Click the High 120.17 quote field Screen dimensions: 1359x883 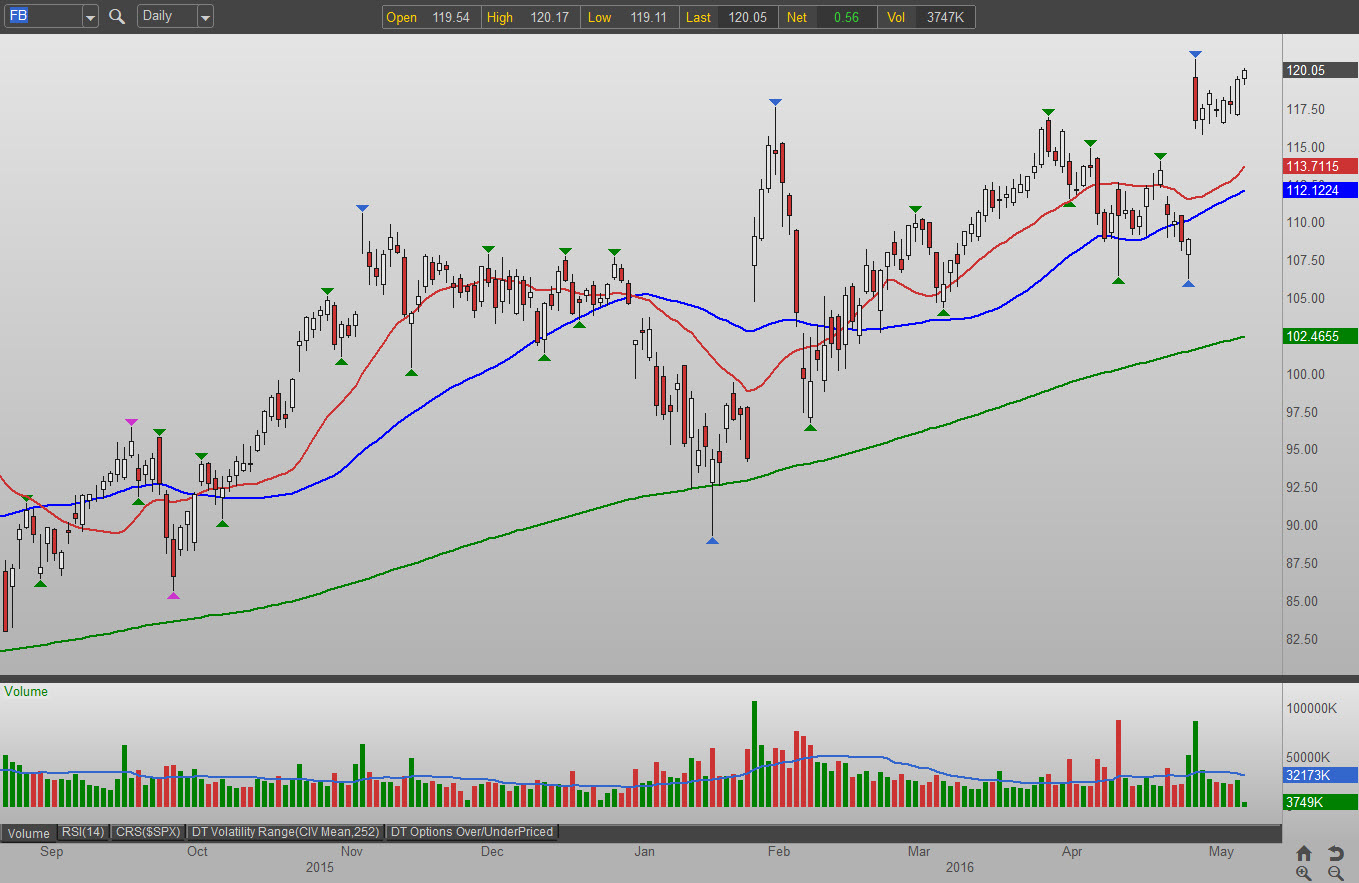[530, 17]
